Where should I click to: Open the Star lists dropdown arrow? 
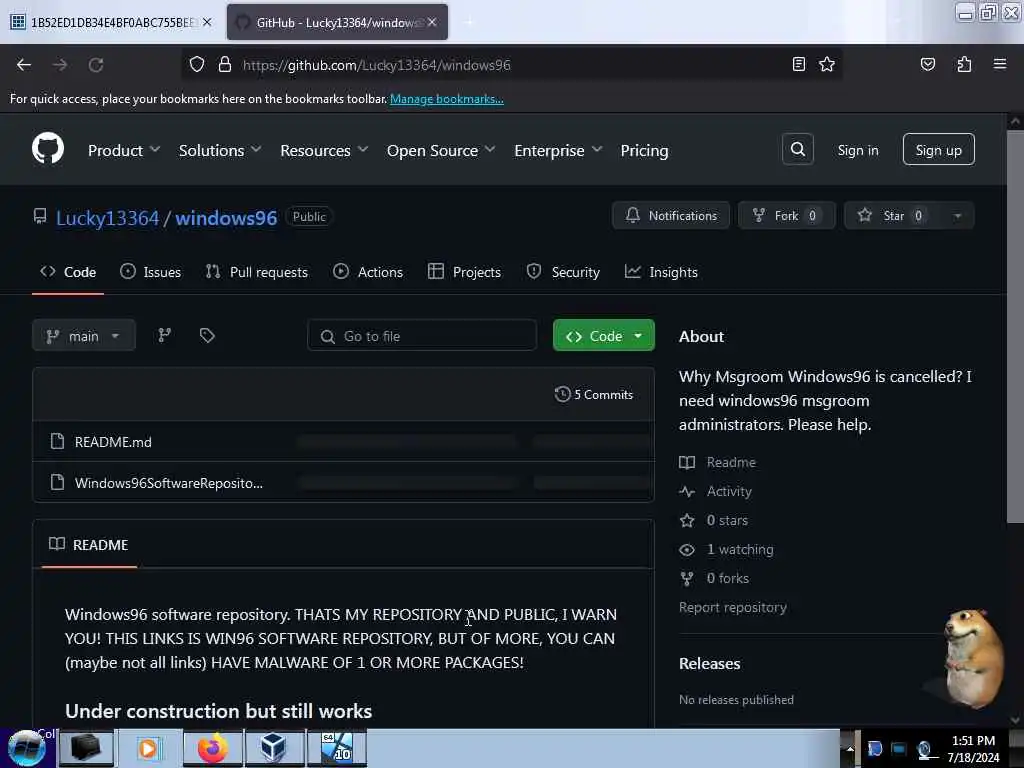point(957,216)
